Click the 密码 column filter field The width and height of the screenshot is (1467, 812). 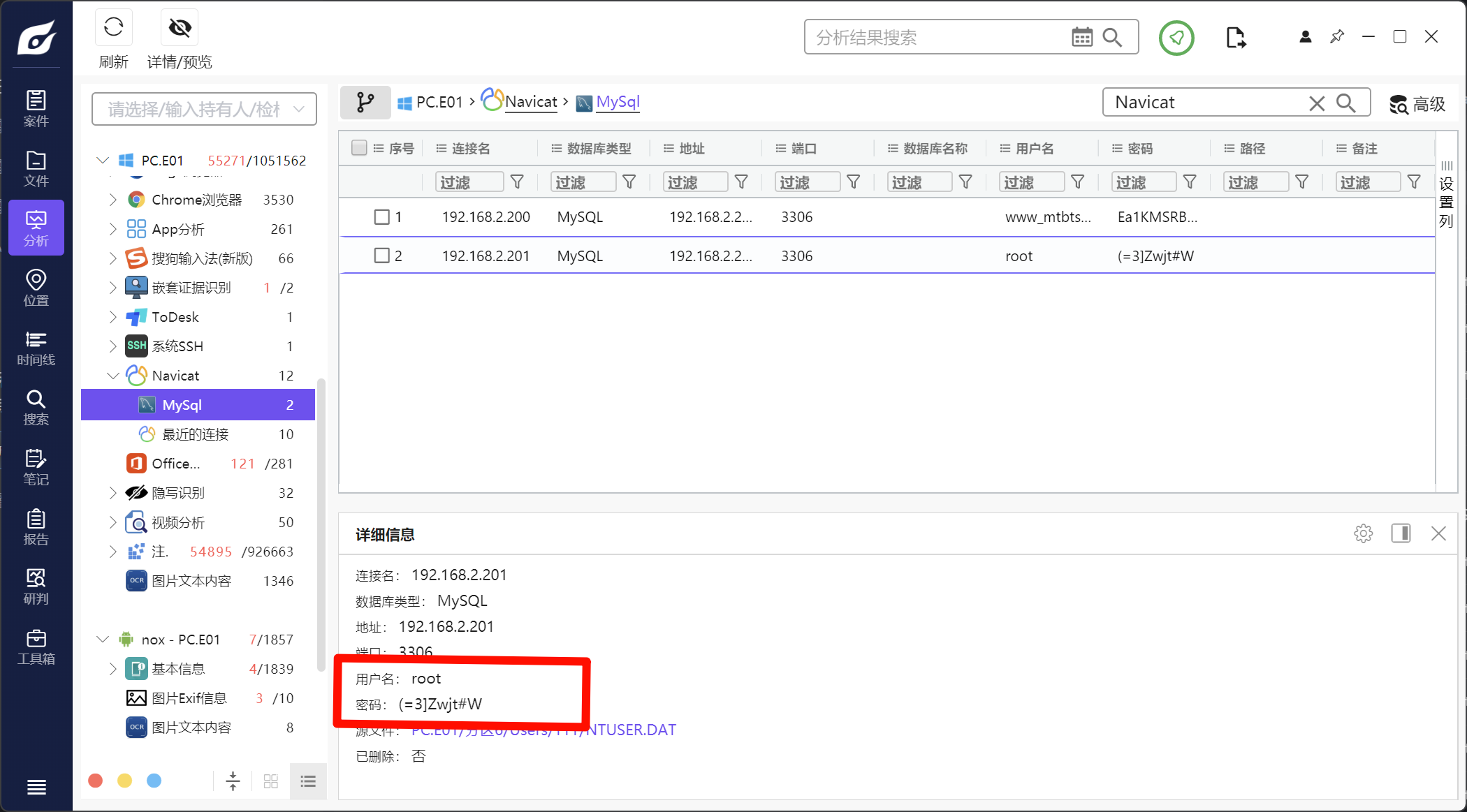(1144, 182)
